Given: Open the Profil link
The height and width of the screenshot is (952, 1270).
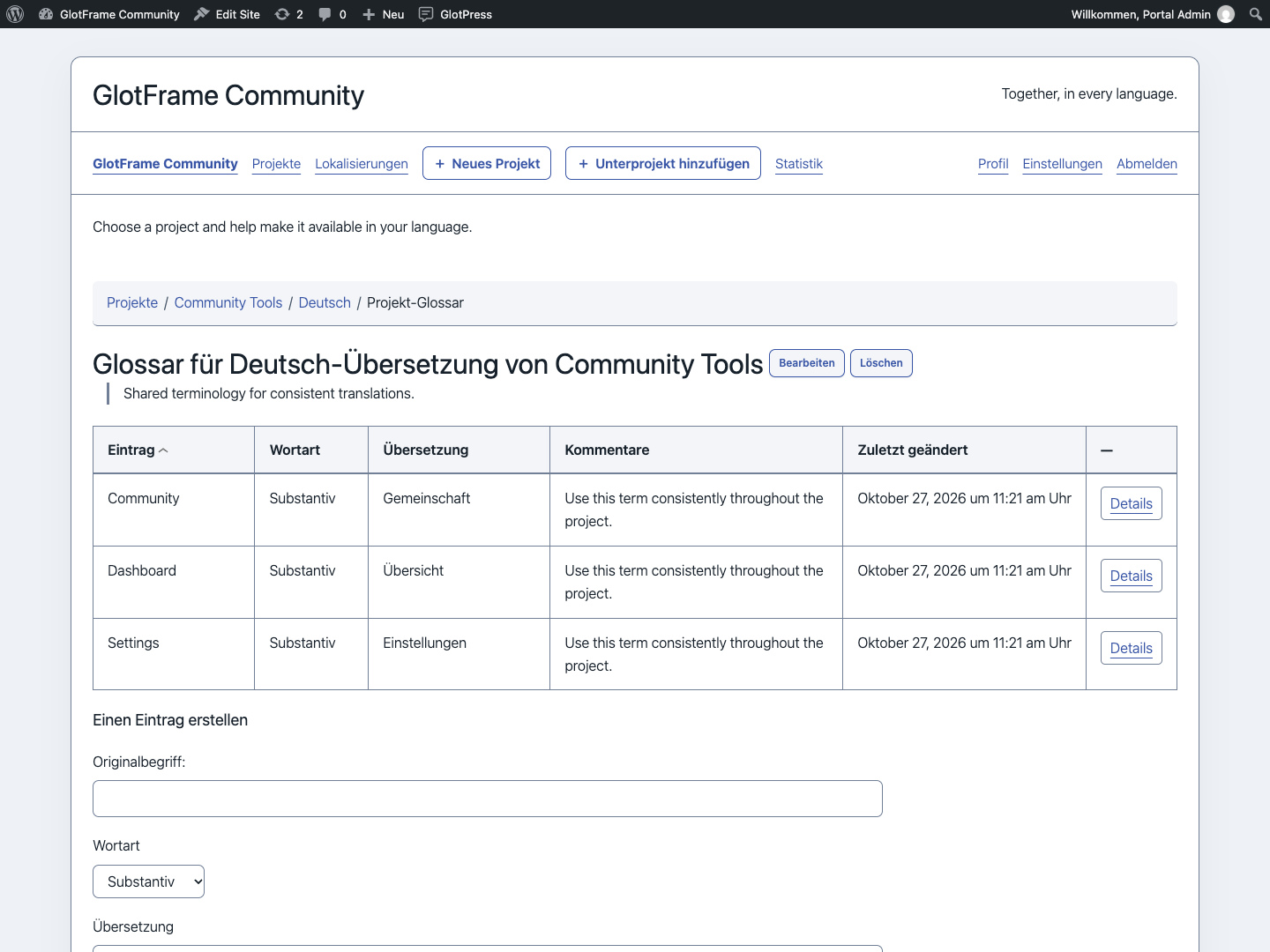Looking at the screenshot, I should (x=993, y=164).
